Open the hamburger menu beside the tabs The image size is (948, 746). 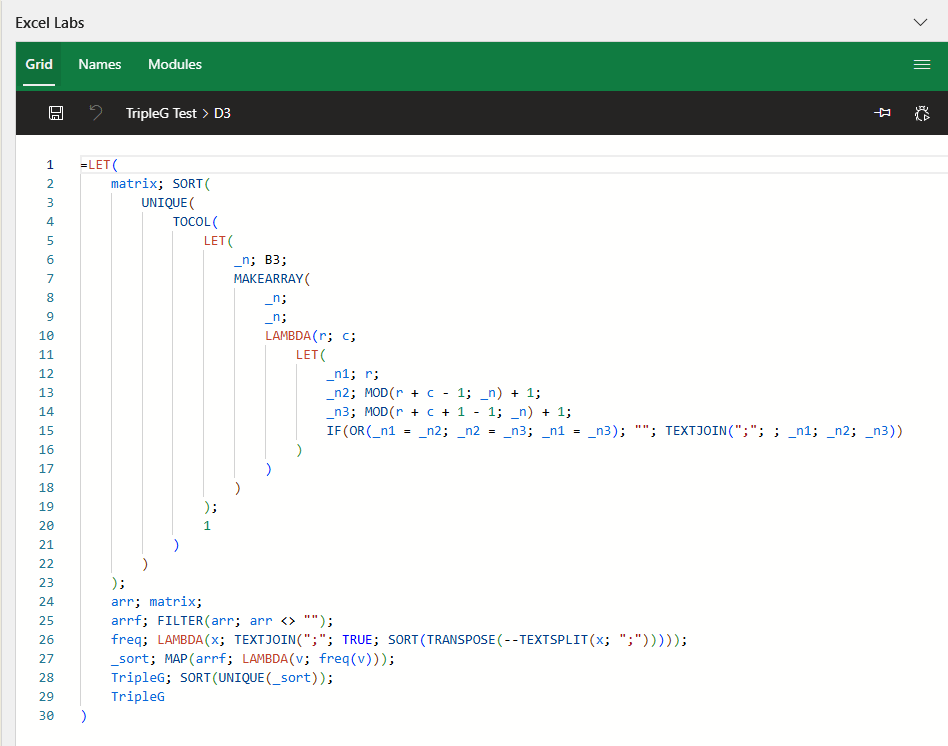pyautogui.click(x=922, y=64)
